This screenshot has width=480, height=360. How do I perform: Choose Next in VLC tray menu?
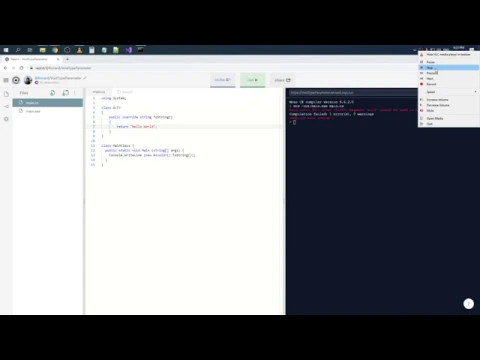449,79
